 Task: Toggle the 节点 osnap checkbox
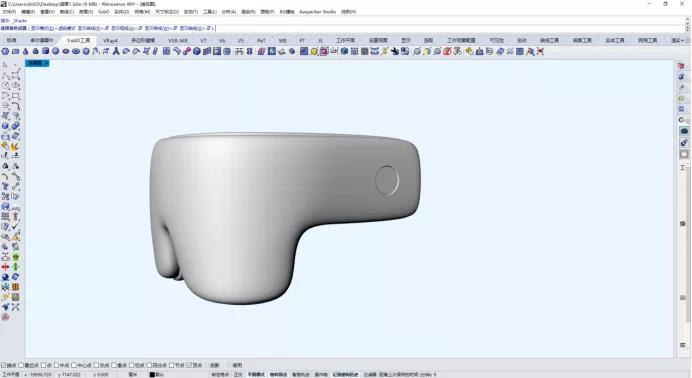tap(171, 365)
